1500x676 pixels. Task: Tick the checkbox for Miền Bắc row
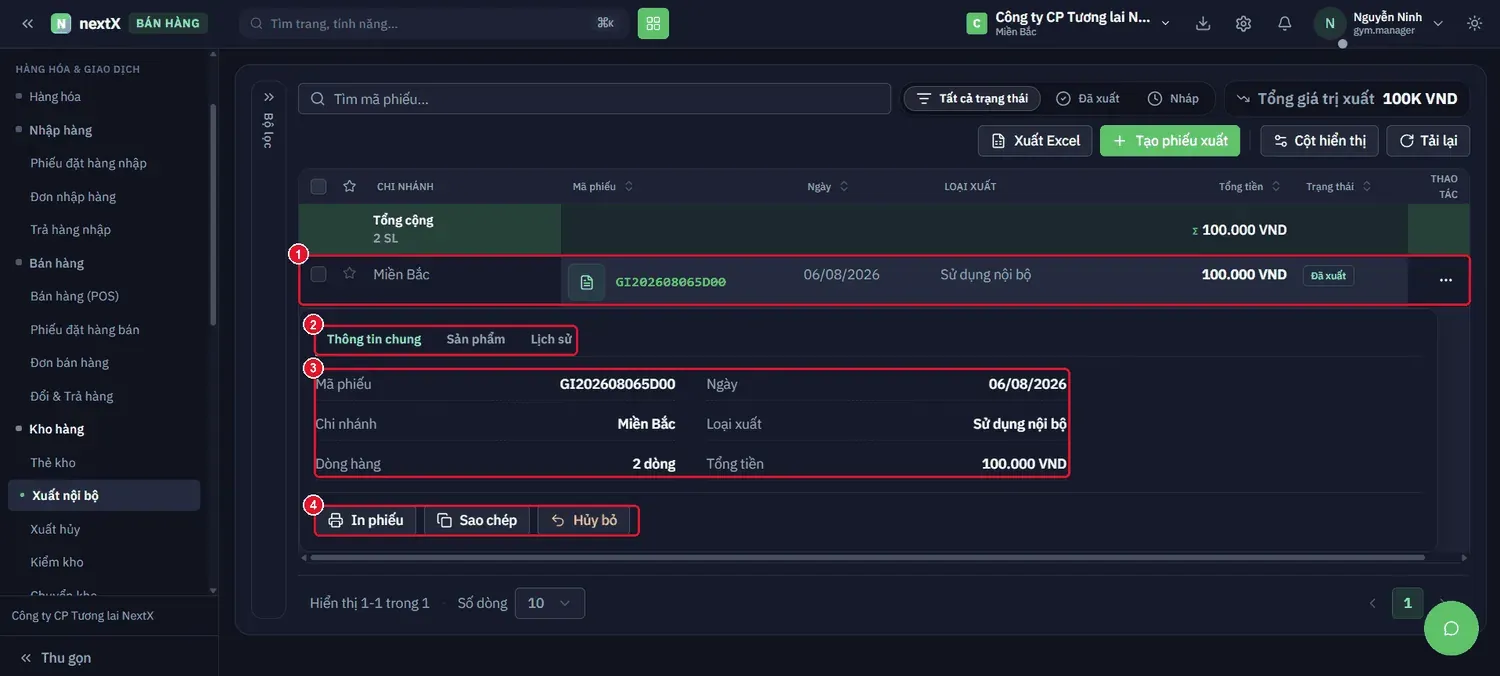click(318, 274)
